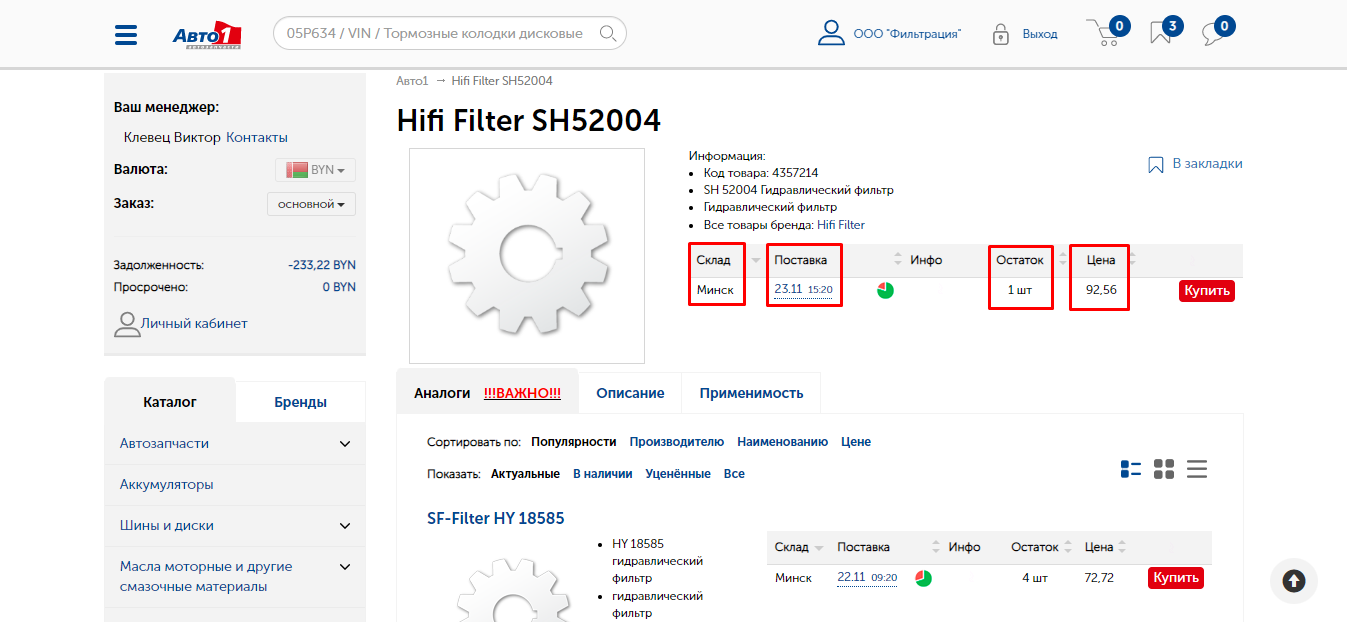Sort the HY 18585 table by Цена arrows
This screenshot has width=1347, height=622.
(1122, 547)
